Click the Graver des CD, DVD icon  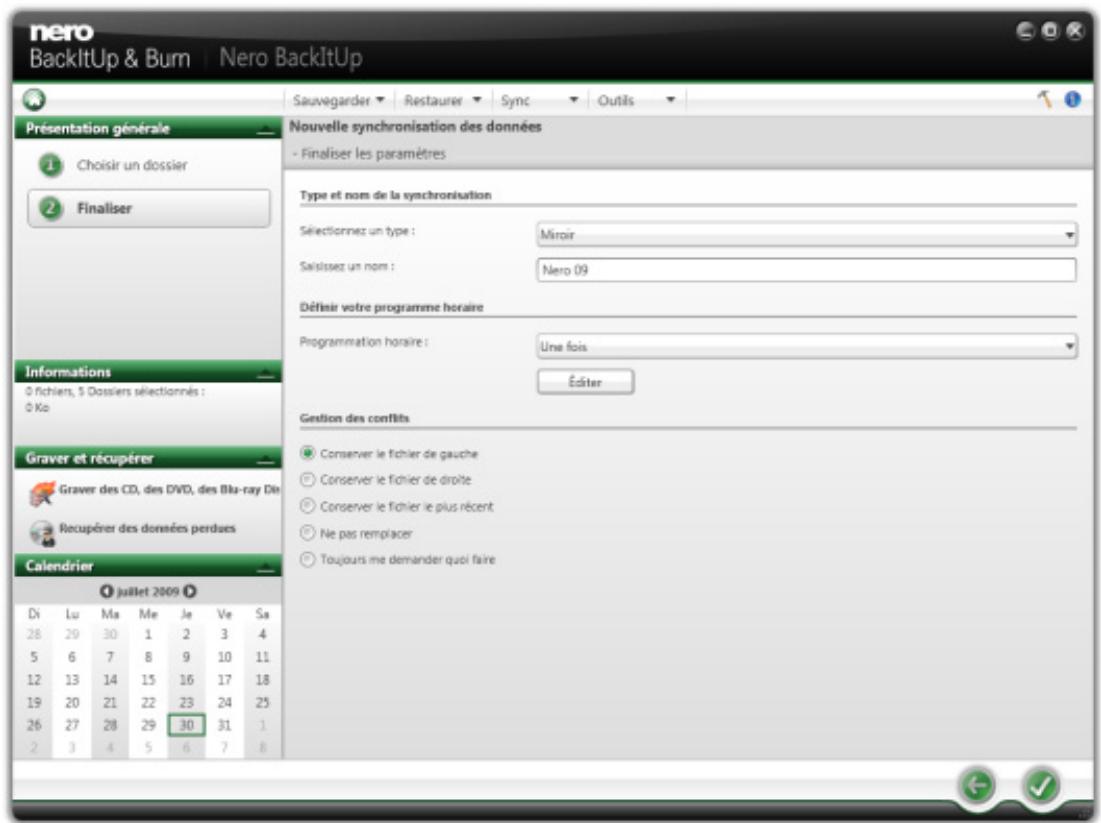tap(41, 494)
